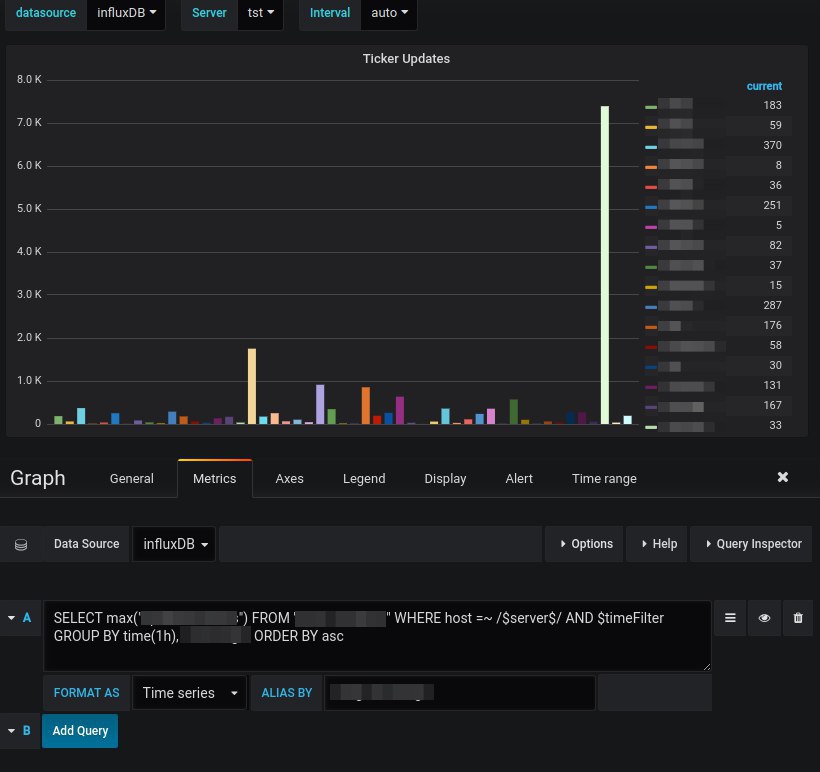Open the Interval auto variable dropdown

[389, 13]
